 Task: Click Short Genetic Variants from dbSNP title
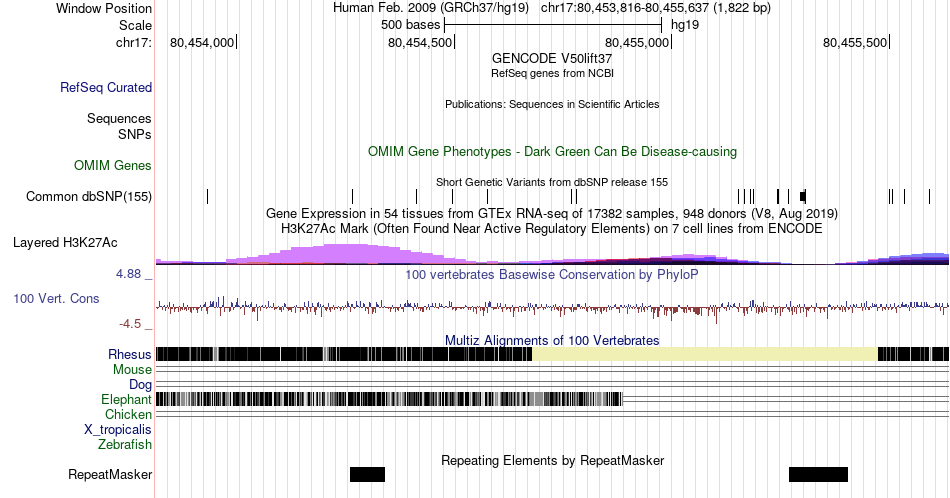point(552,182)
